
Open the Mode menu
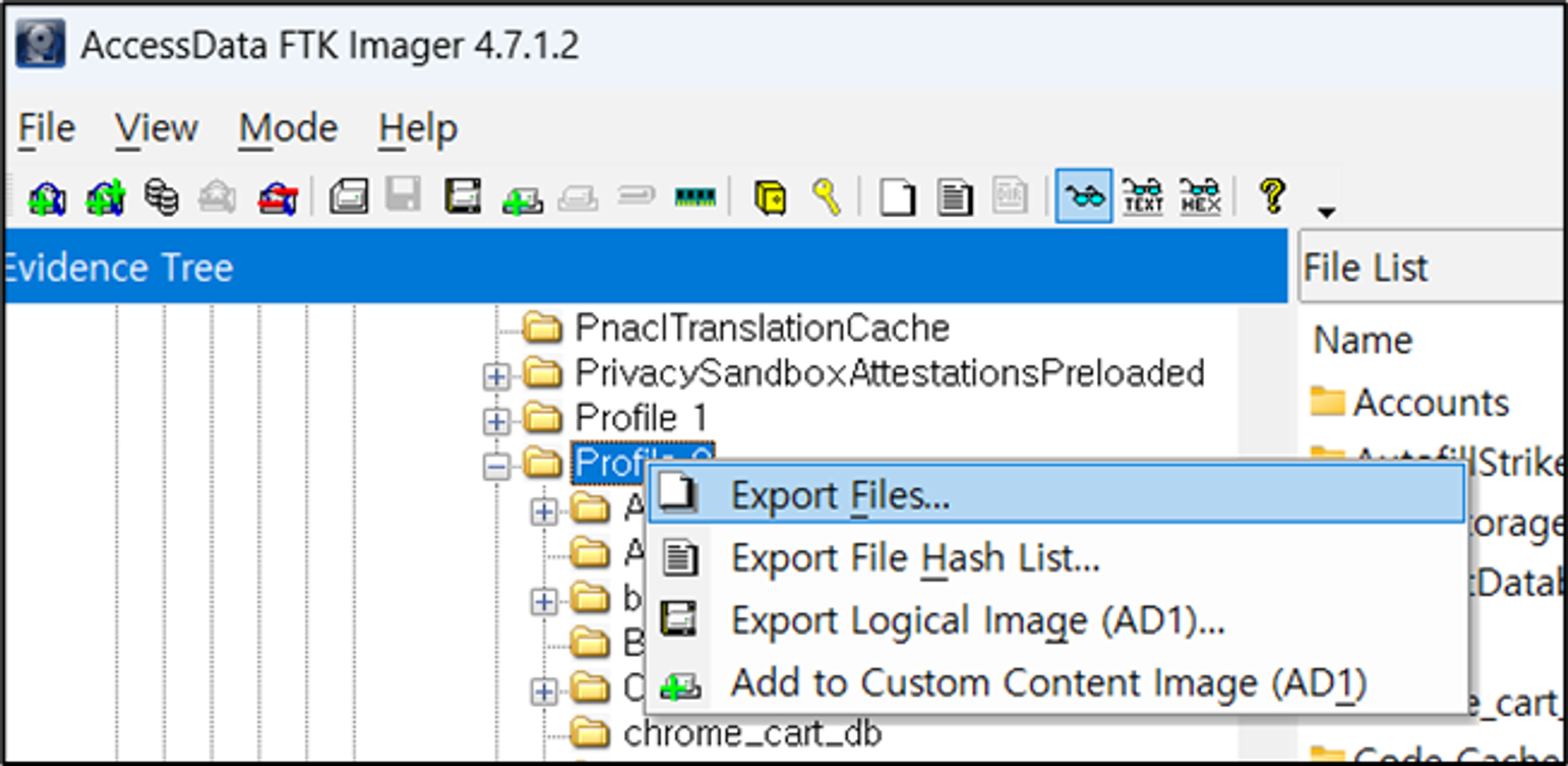coord(288,128)
